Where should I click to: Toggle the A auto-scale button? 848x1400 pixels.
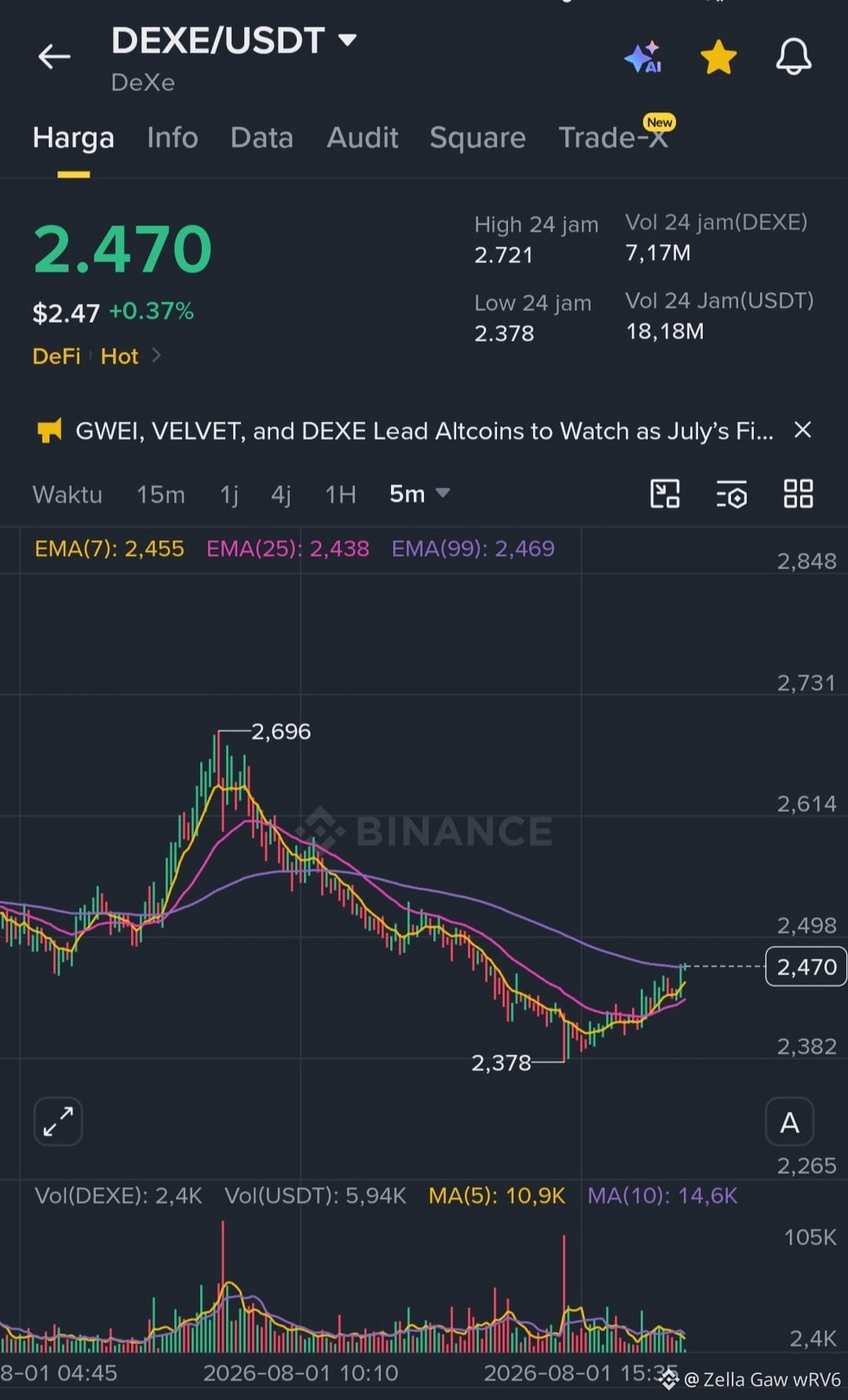(789, 1122)
